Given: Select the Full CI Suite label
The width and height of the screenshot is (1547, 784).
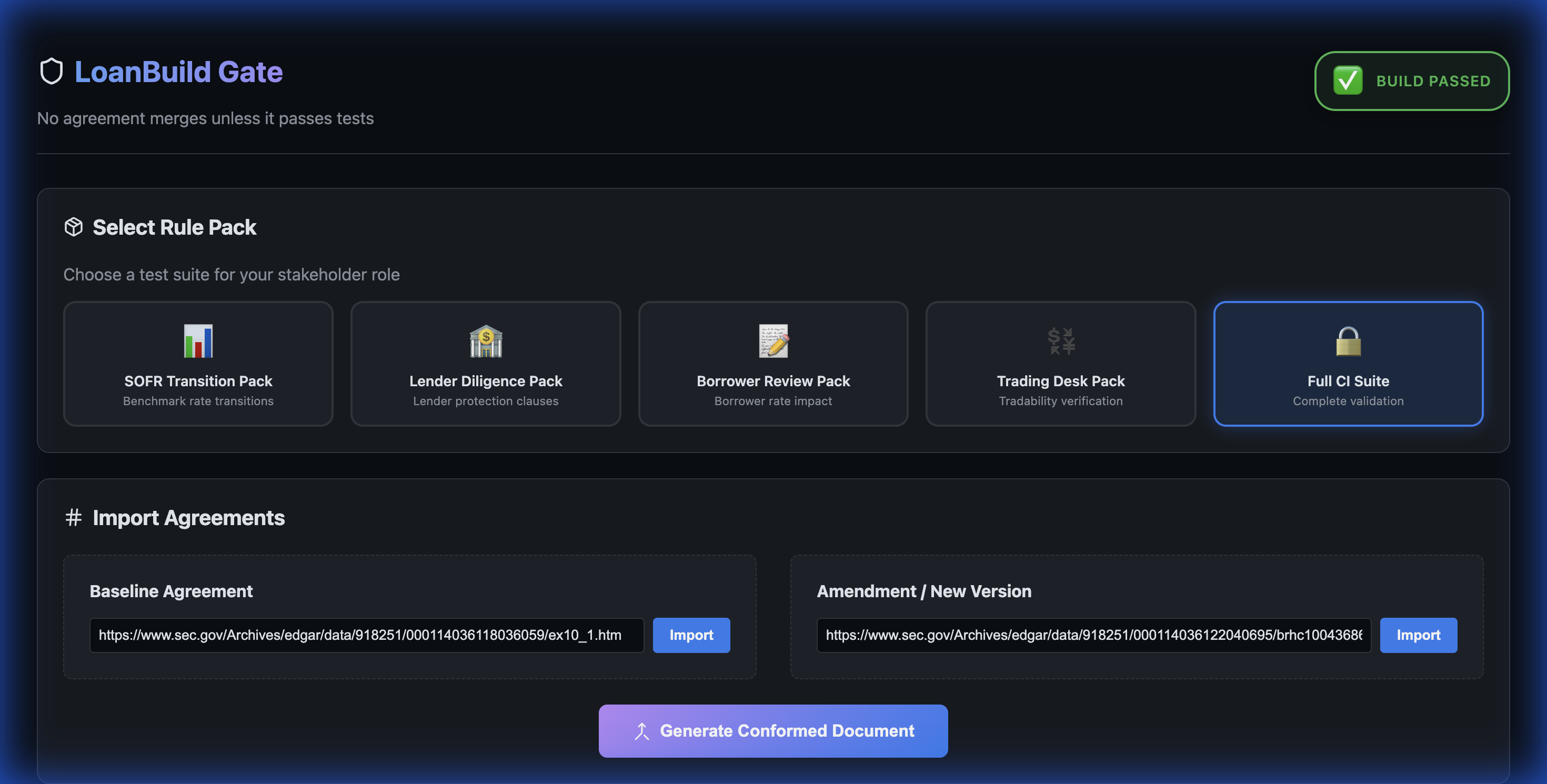Looking at the screenshot, I should coord(1348,381).
